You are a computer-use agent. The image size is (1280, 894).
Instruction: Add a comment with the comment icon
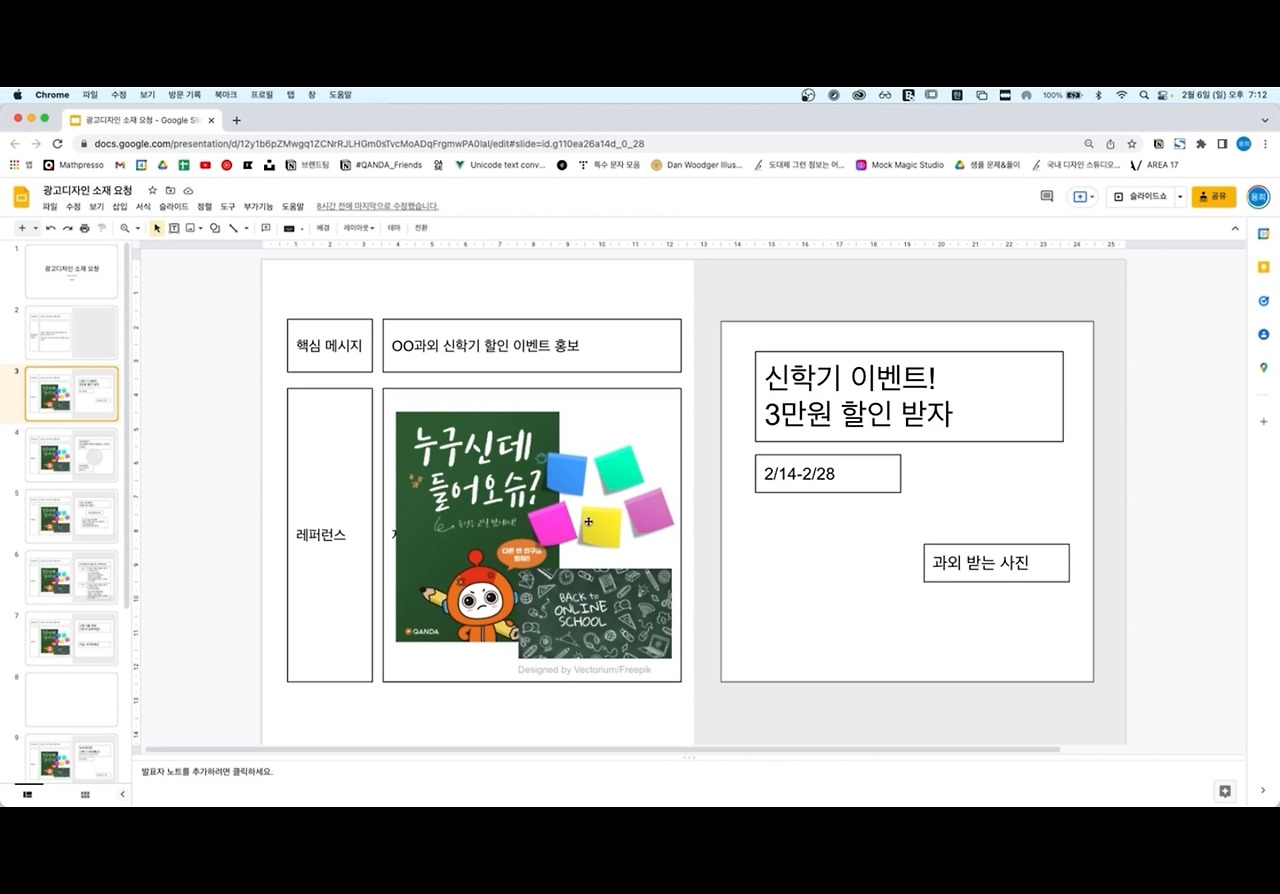click(265, 227)
